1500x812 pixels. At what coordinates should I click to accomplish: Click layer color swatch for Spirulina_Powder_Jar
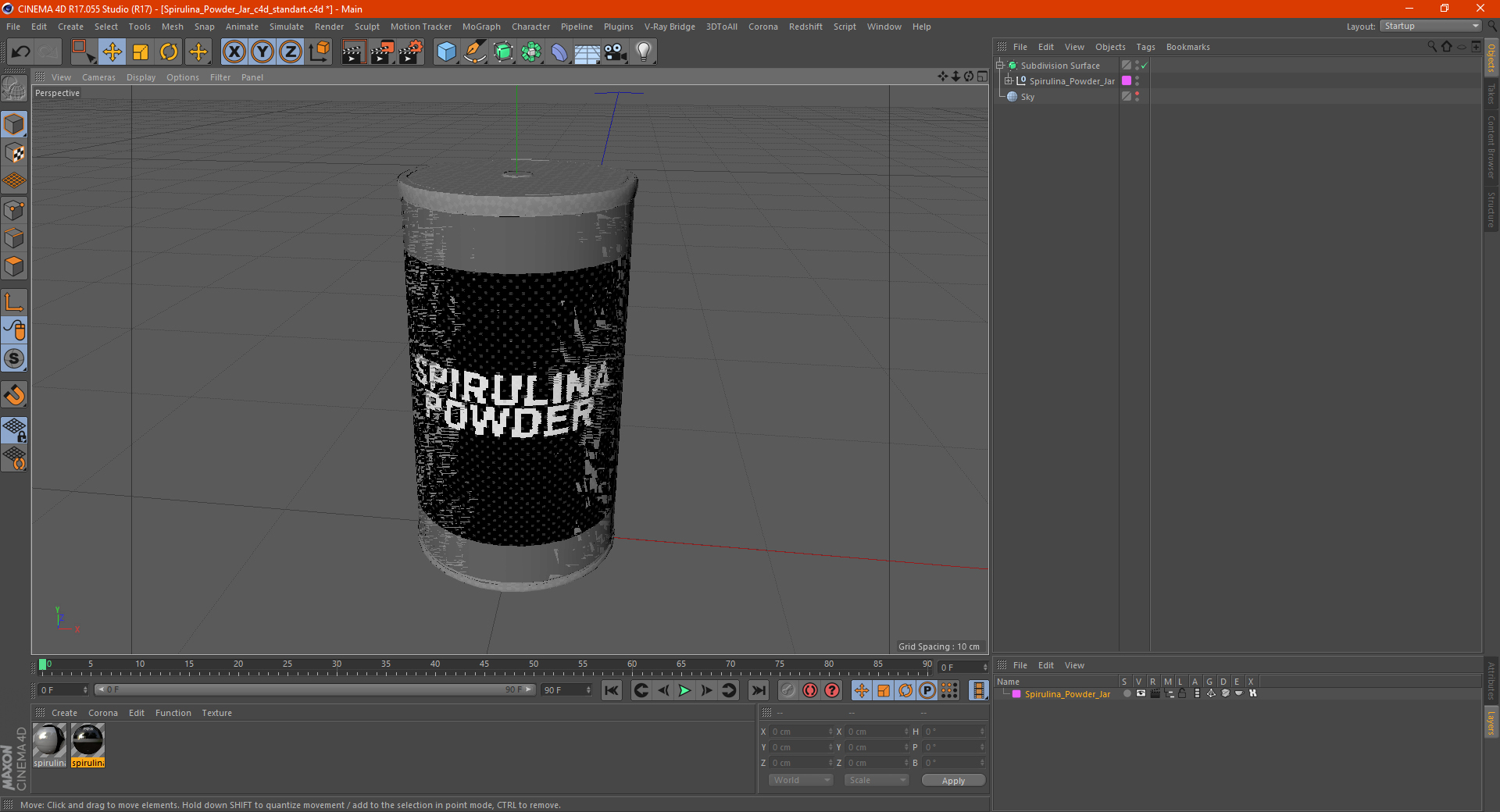click(1016, 694)
